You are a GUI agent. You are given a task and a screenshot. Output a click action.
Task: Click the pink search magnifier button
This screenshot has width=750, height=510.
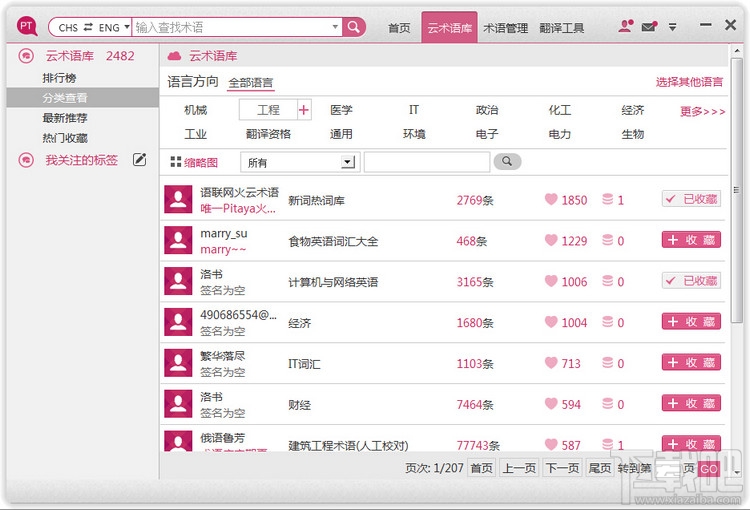354,27
